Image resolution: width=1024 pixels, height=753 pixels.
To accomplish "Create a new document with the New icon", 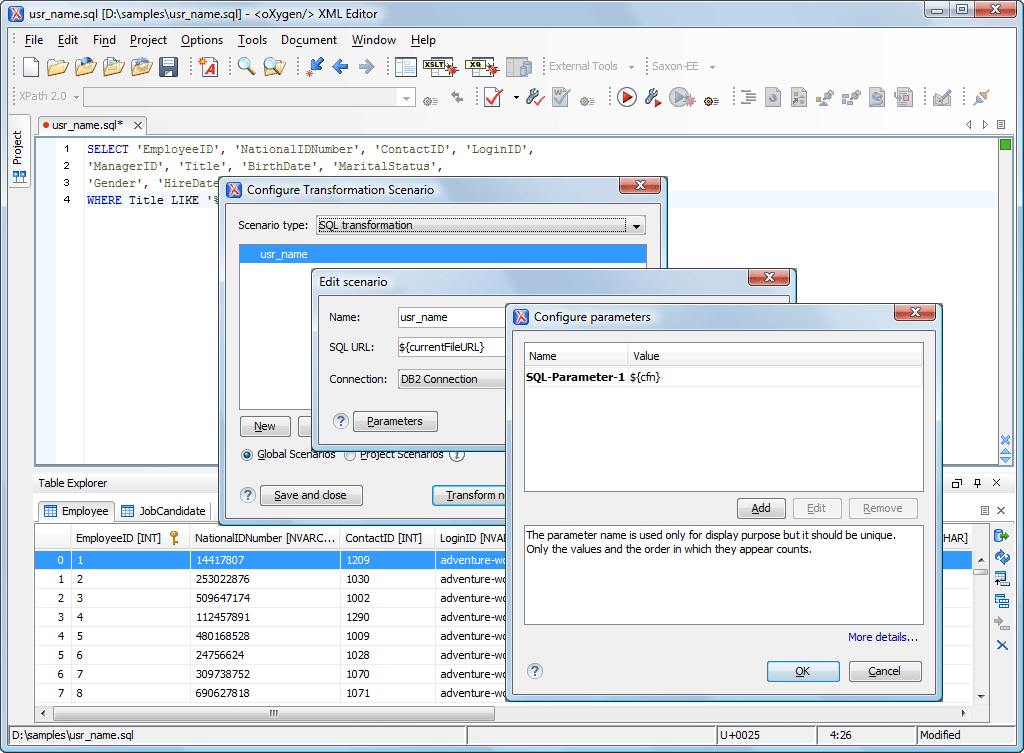I will 31,67.
